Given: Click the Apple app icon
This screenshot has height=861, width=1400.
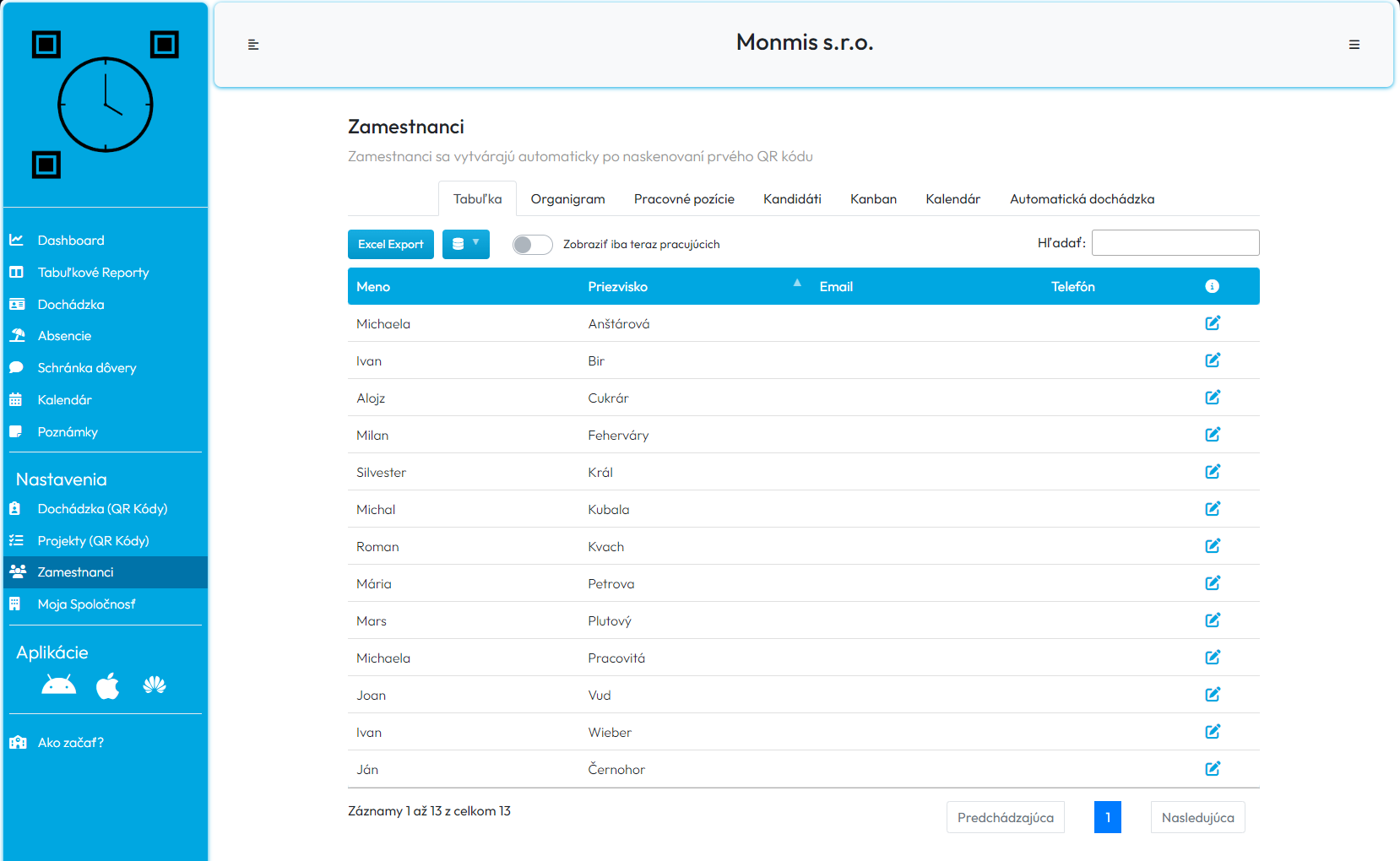Looking at the screenshot, I should 107,685.
